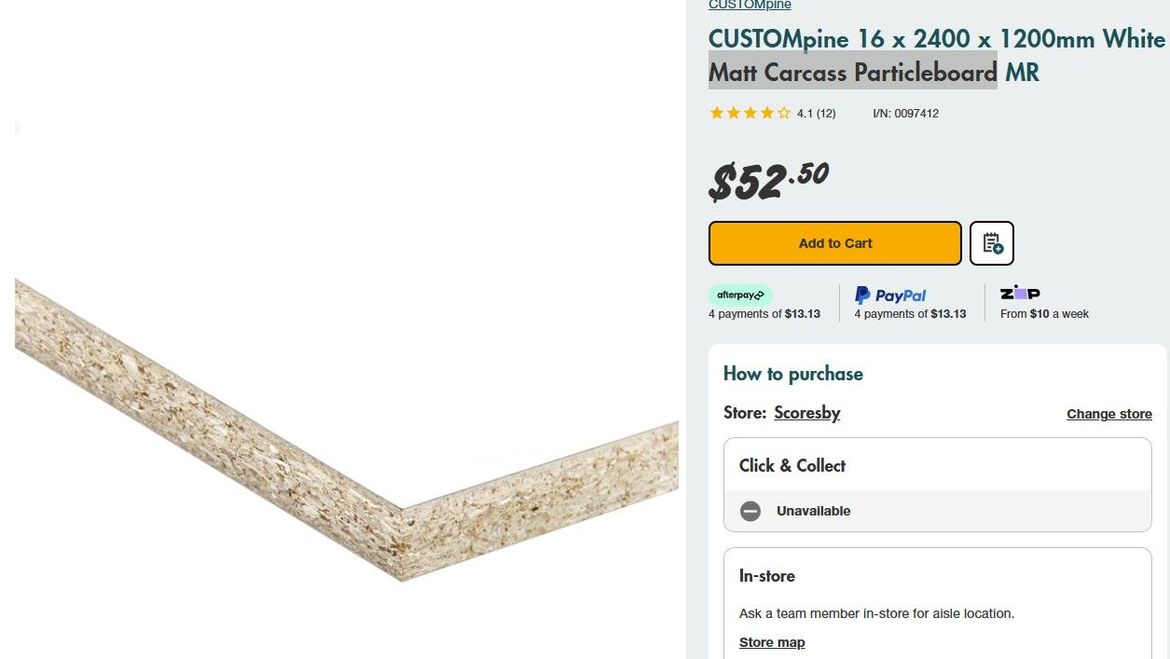
Task: View the 12 customer reviews
Action: pyautogui.click(x=815, y=113)
